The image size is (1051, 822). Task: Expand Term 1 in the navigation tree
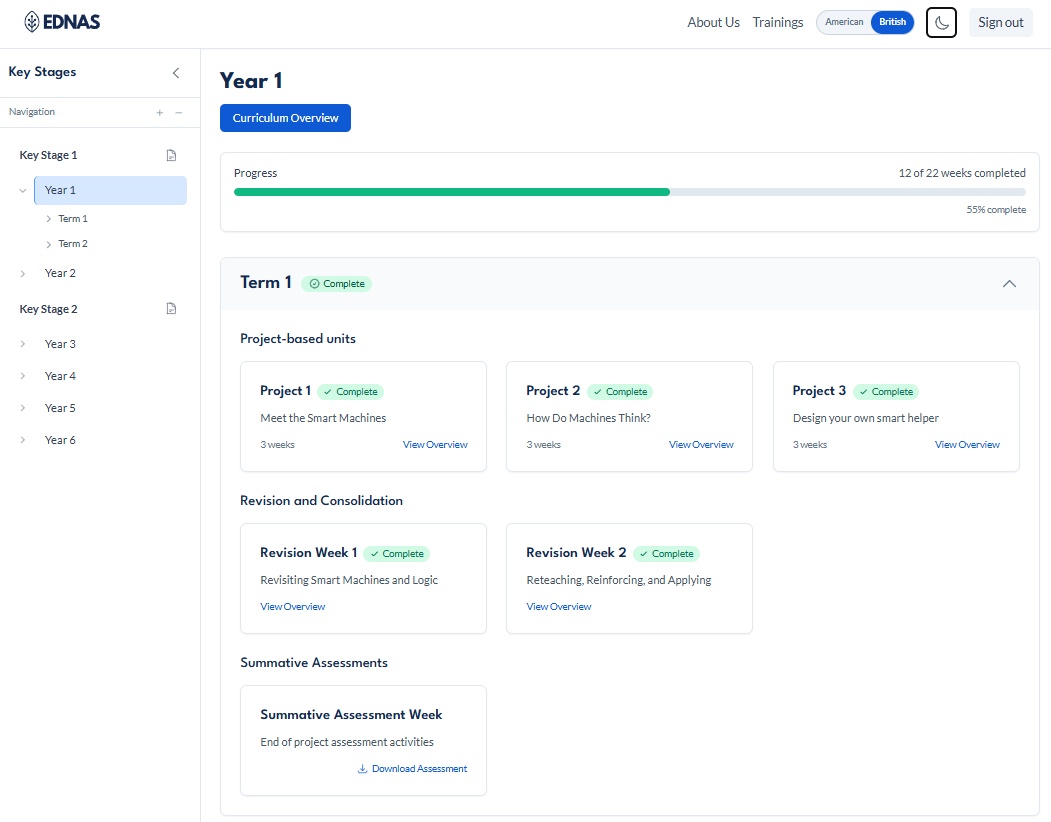point(48,218)
